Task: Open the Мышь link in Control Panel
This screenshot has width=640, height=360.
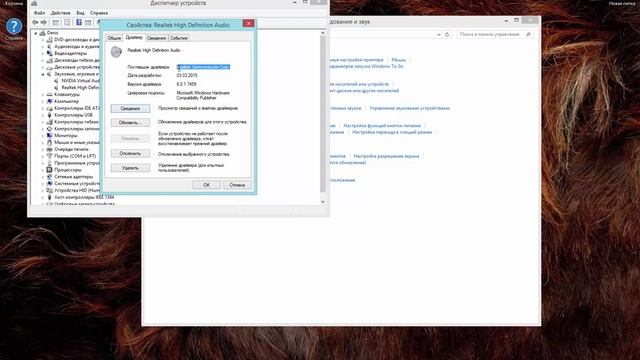Action: 399,60
